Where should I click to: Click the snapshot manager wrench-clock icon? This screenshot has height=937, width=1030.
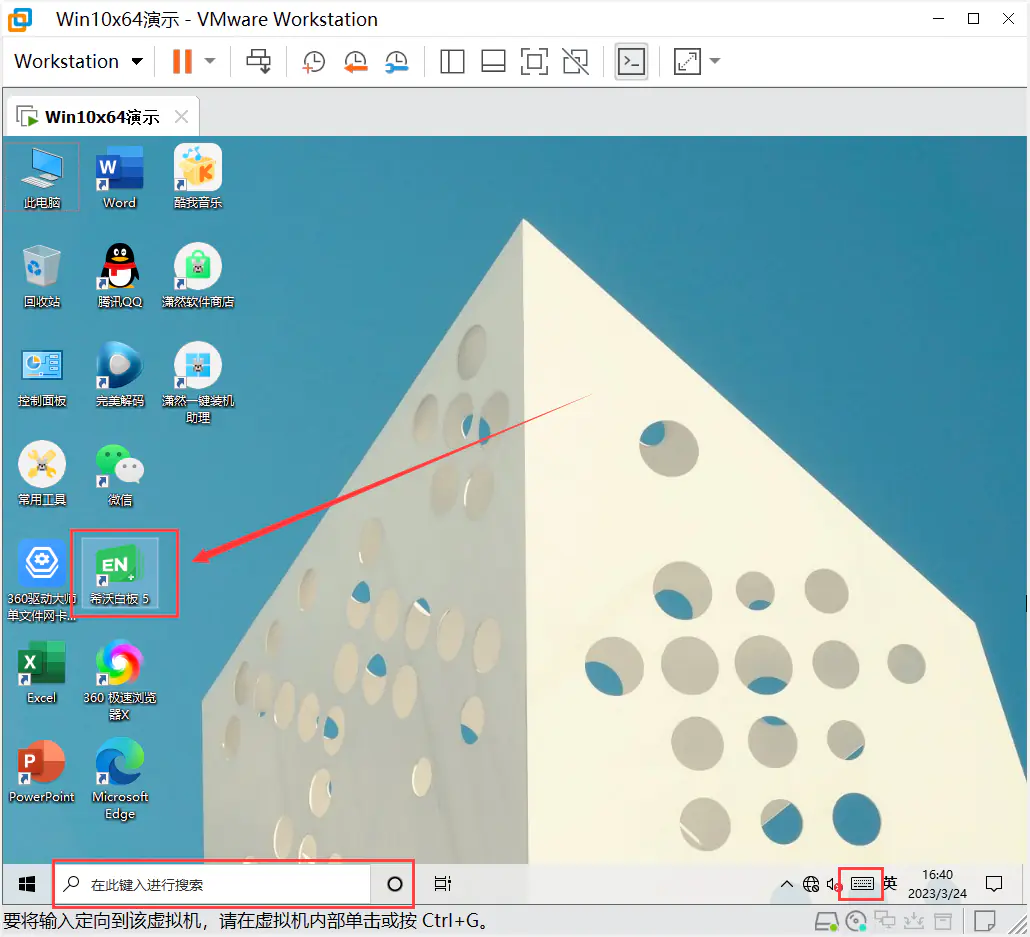[397, 62]
